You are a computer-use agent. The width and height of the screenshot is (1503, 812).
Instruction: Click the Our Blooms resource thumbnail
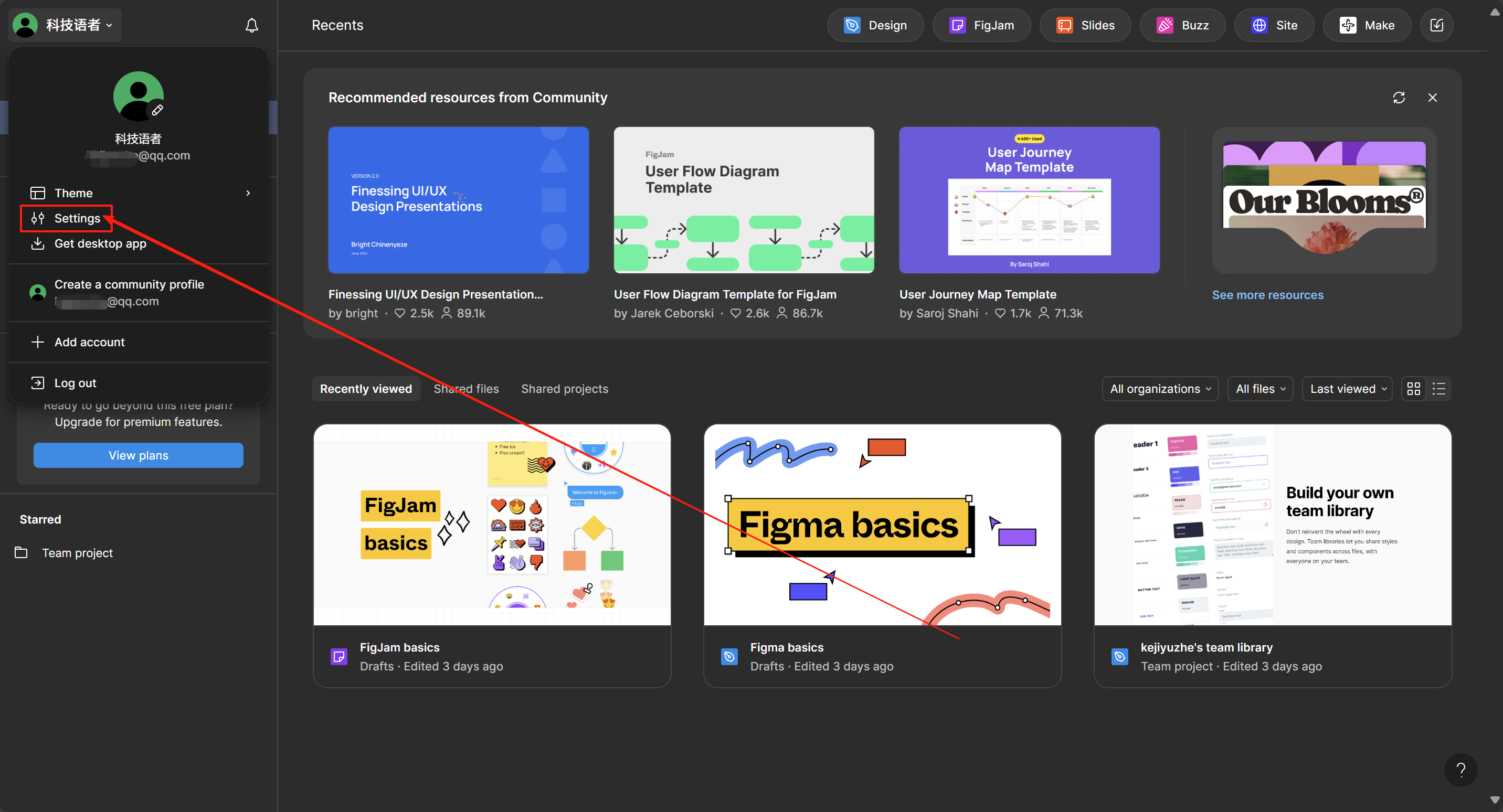click(x=1324, y=200)
